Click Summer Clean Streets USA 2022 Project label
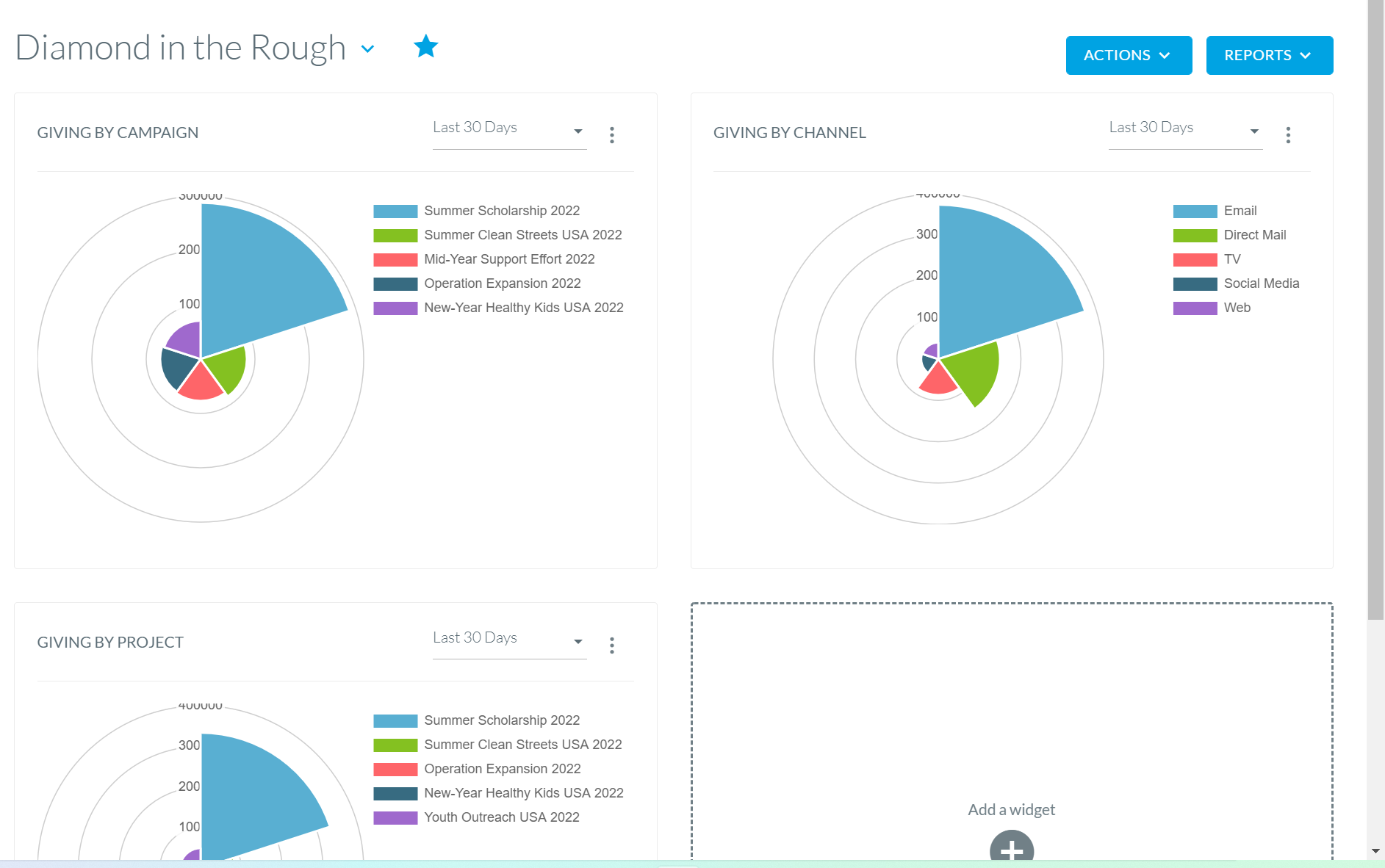The width and height of the screenshot is (1385, 868). (523, 745)
